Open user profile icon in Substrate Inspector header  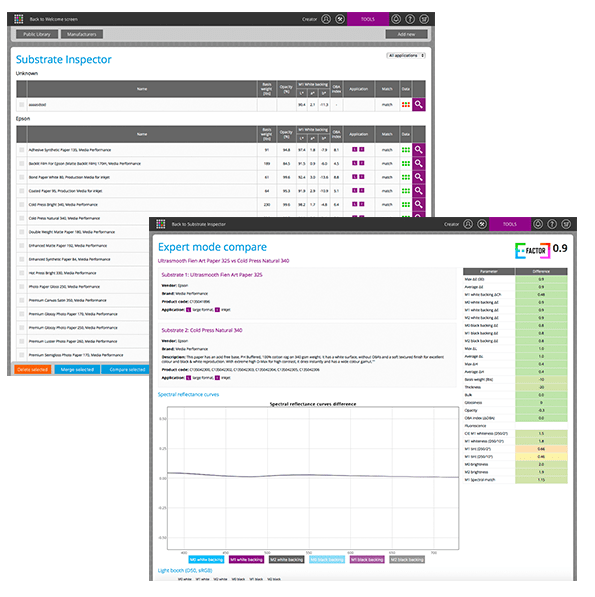(x=326, y=19)
